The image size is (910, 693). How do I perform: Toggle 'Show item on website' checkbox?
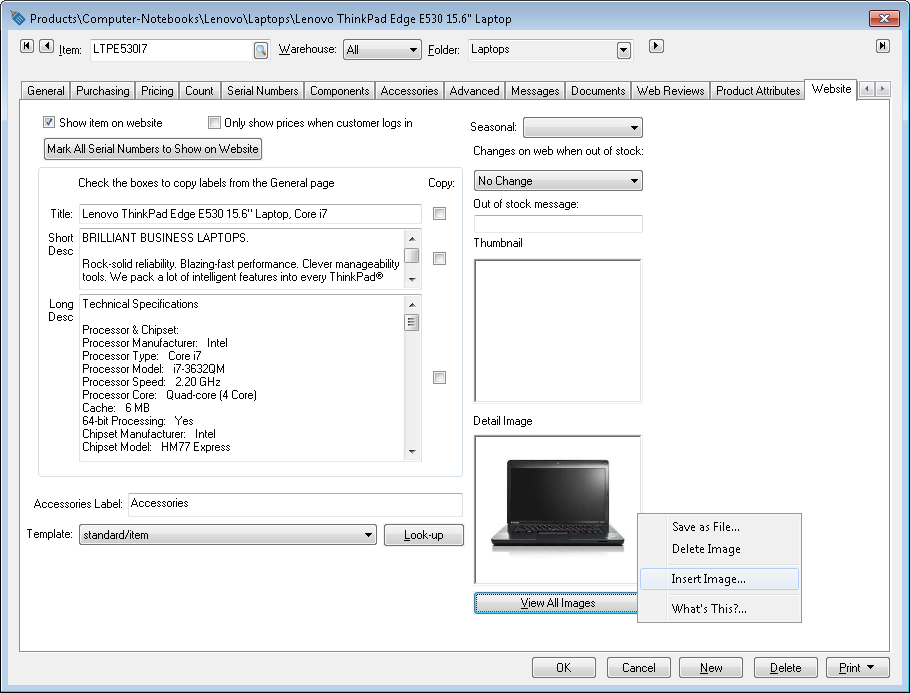[x=49, y=123]
